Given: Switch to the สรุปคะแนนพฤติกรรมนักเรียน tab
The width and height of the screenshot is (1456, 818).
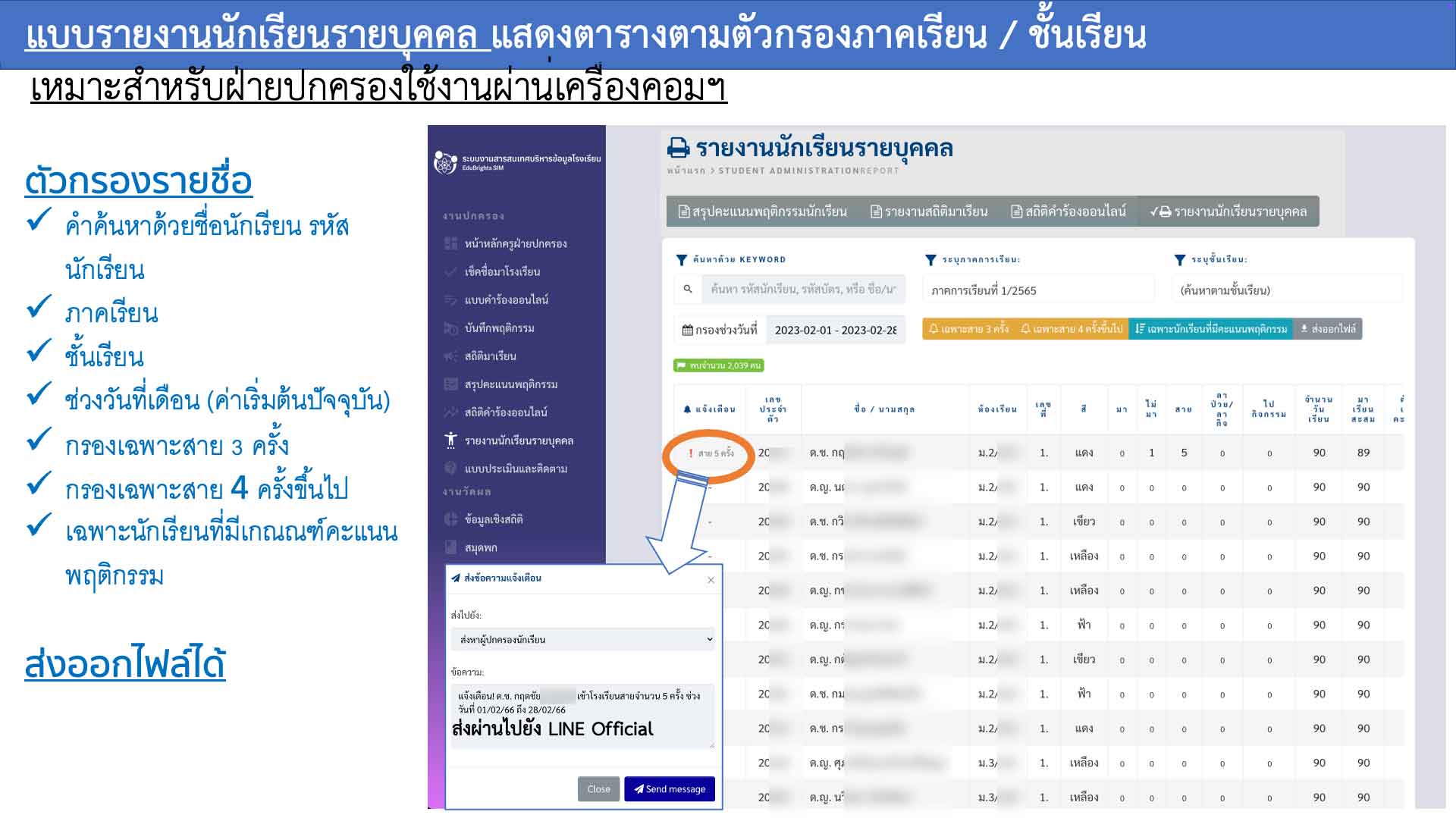Looking at the screenshot, I should pos(762,212).
